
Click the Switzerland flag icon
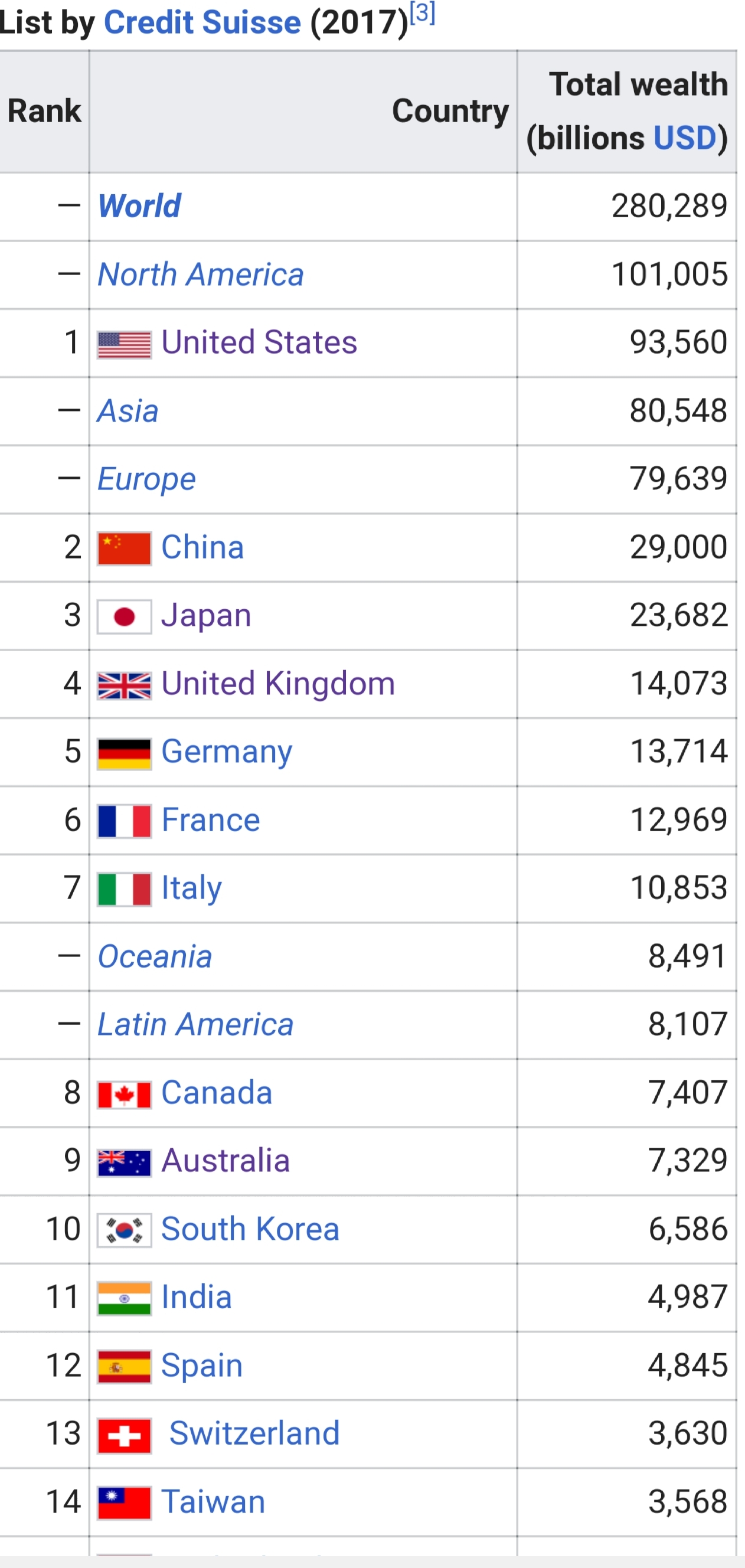coord(124,1435)
